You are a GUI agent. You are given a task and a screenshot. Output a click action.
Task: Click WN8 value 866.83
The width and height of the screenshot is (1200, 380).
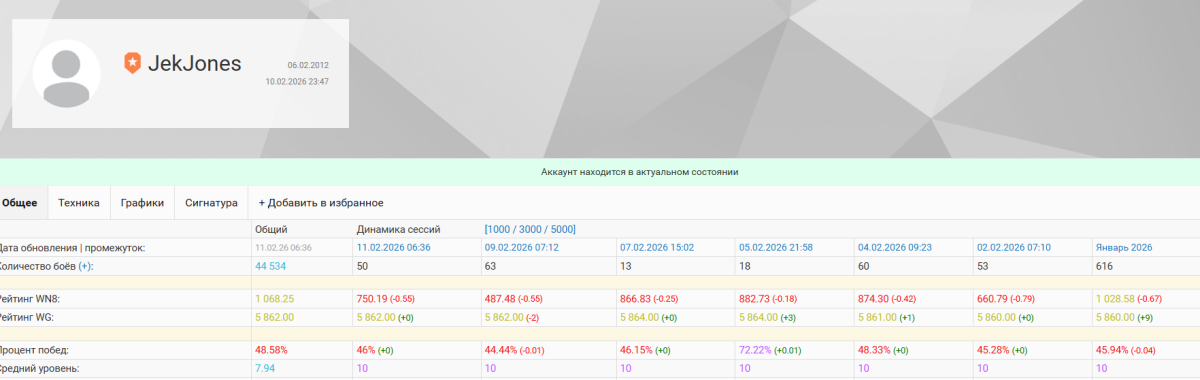pos(635,298)
